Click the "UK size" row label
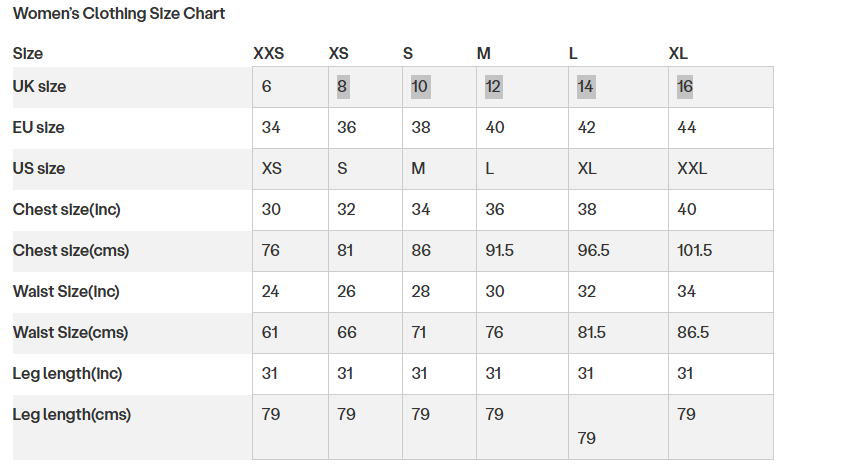 tap(40, 87)
